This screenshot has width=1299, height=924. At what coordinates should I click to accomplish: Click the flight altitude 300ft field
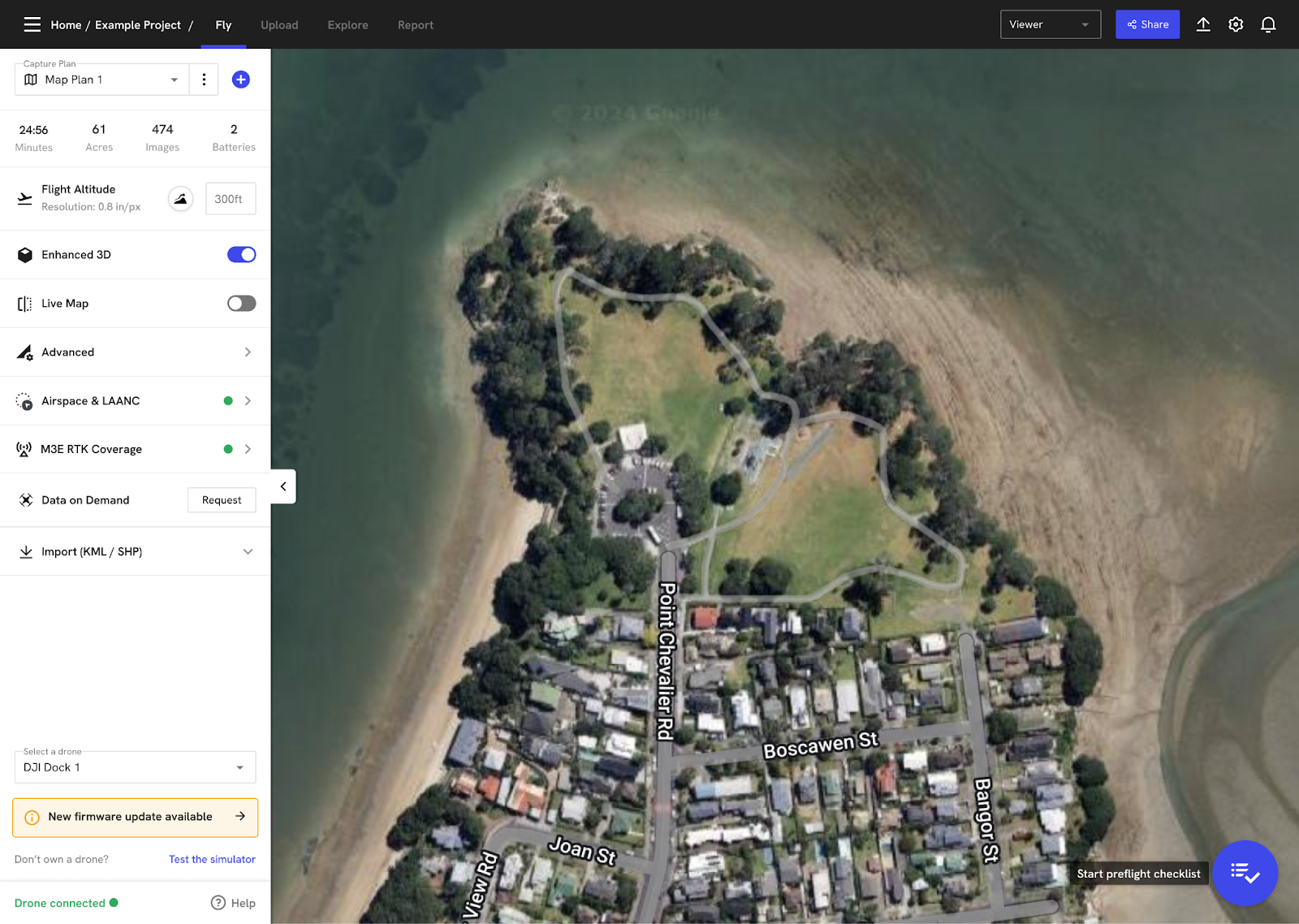pos(231,199)
